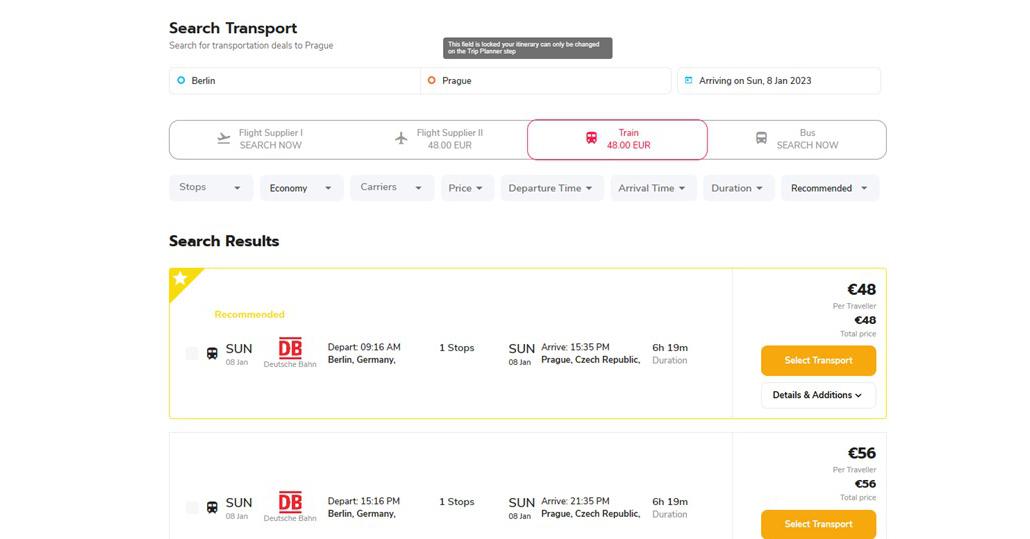Click the red train icon in Train tab

(591, 139)
